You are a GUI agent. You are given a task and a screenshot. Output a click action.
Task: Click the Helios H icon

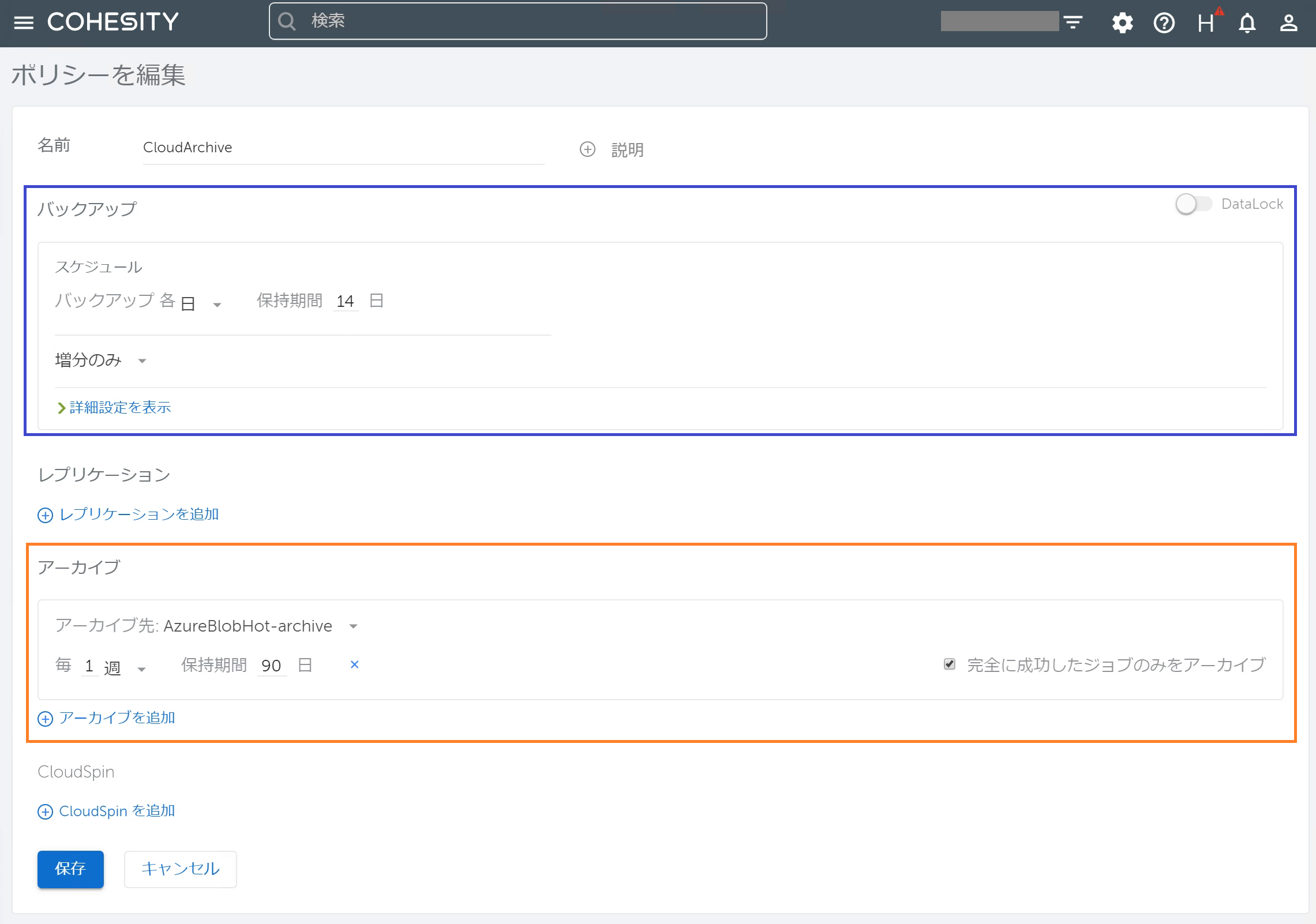coord(1207,22)
